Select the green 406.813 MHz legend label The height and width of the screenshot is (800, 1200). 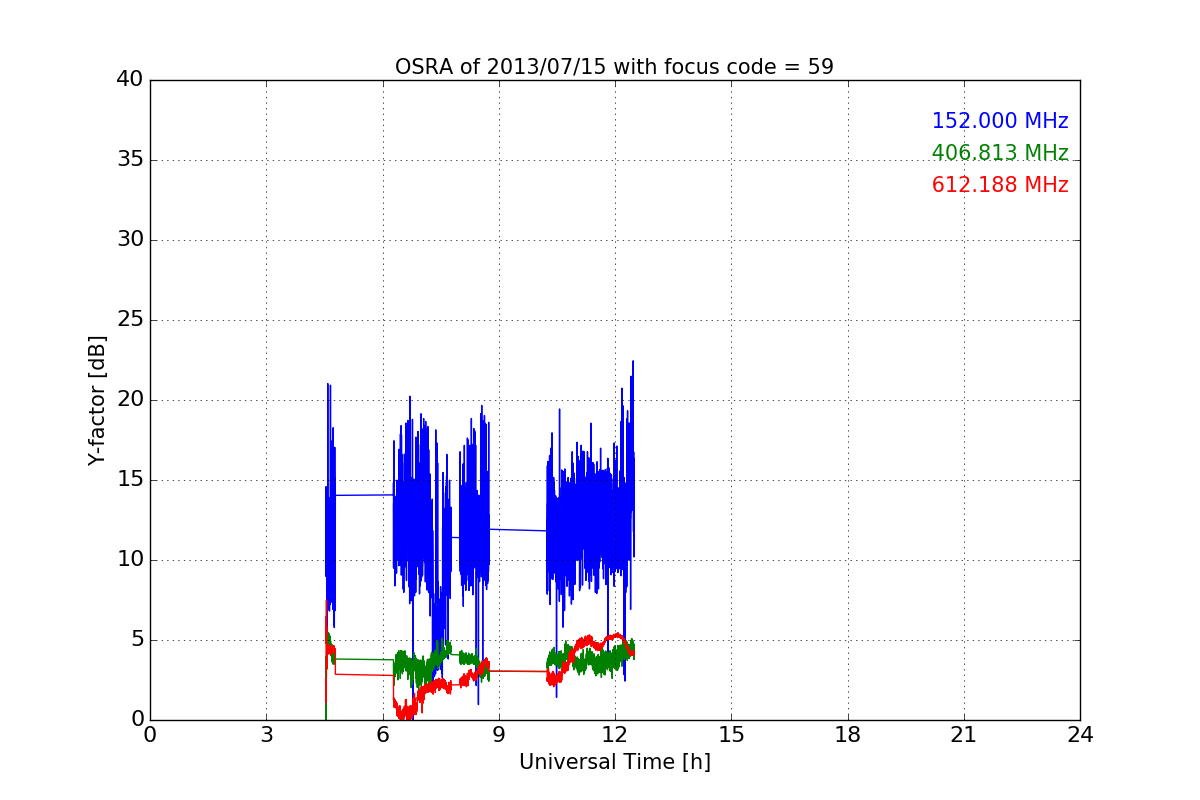click(x=1000, y=153)
